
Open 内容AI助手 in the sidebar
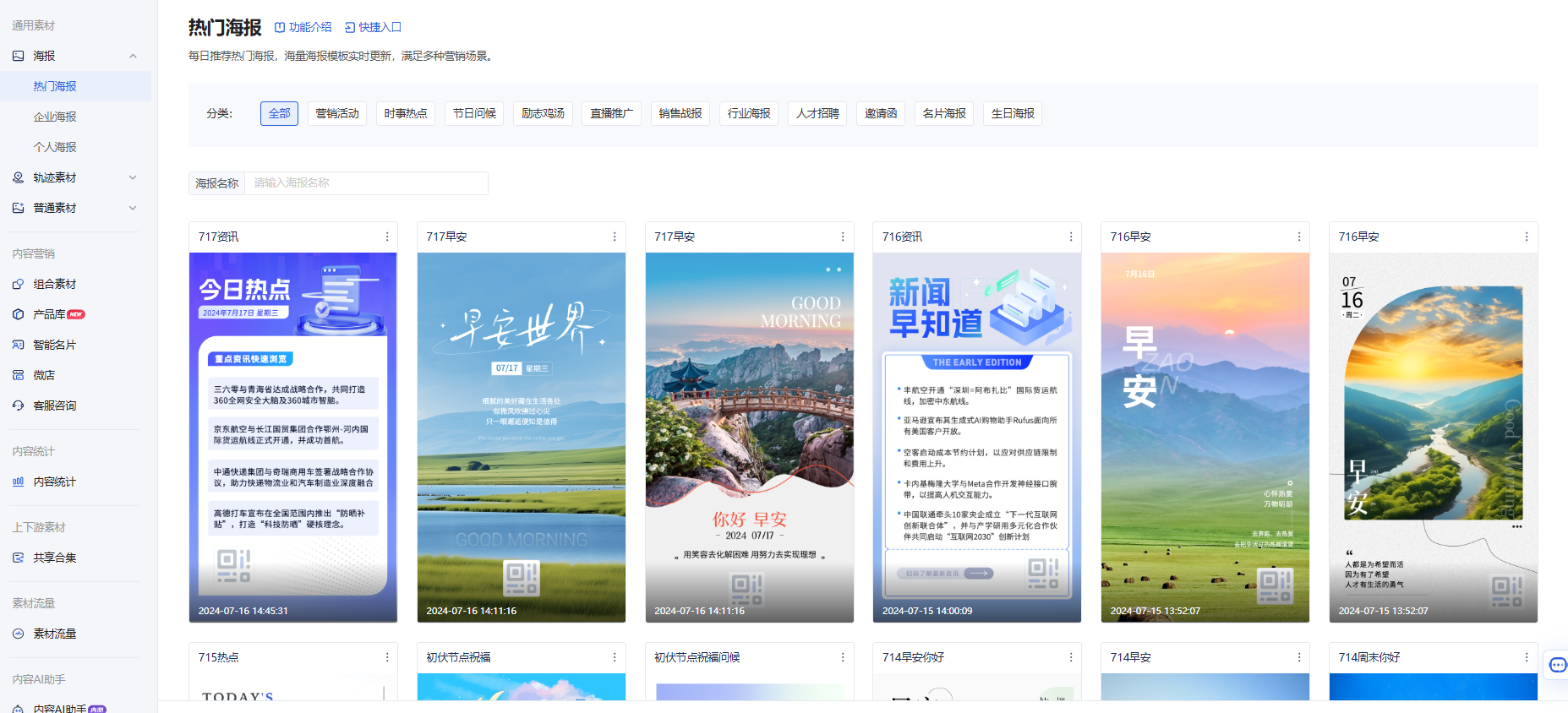click(60, 709)
